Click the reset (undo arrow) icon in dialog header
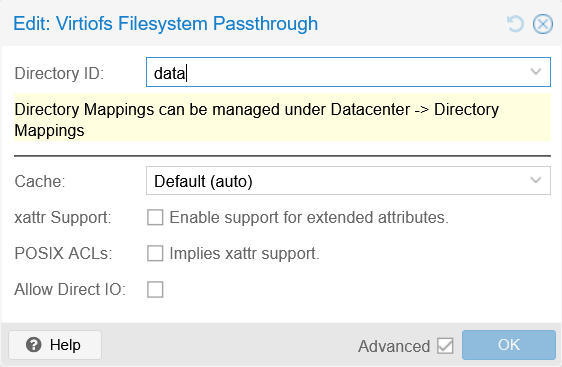Viewport: 562px width, 367px height. pyautogui.click(x=515, y=24)
